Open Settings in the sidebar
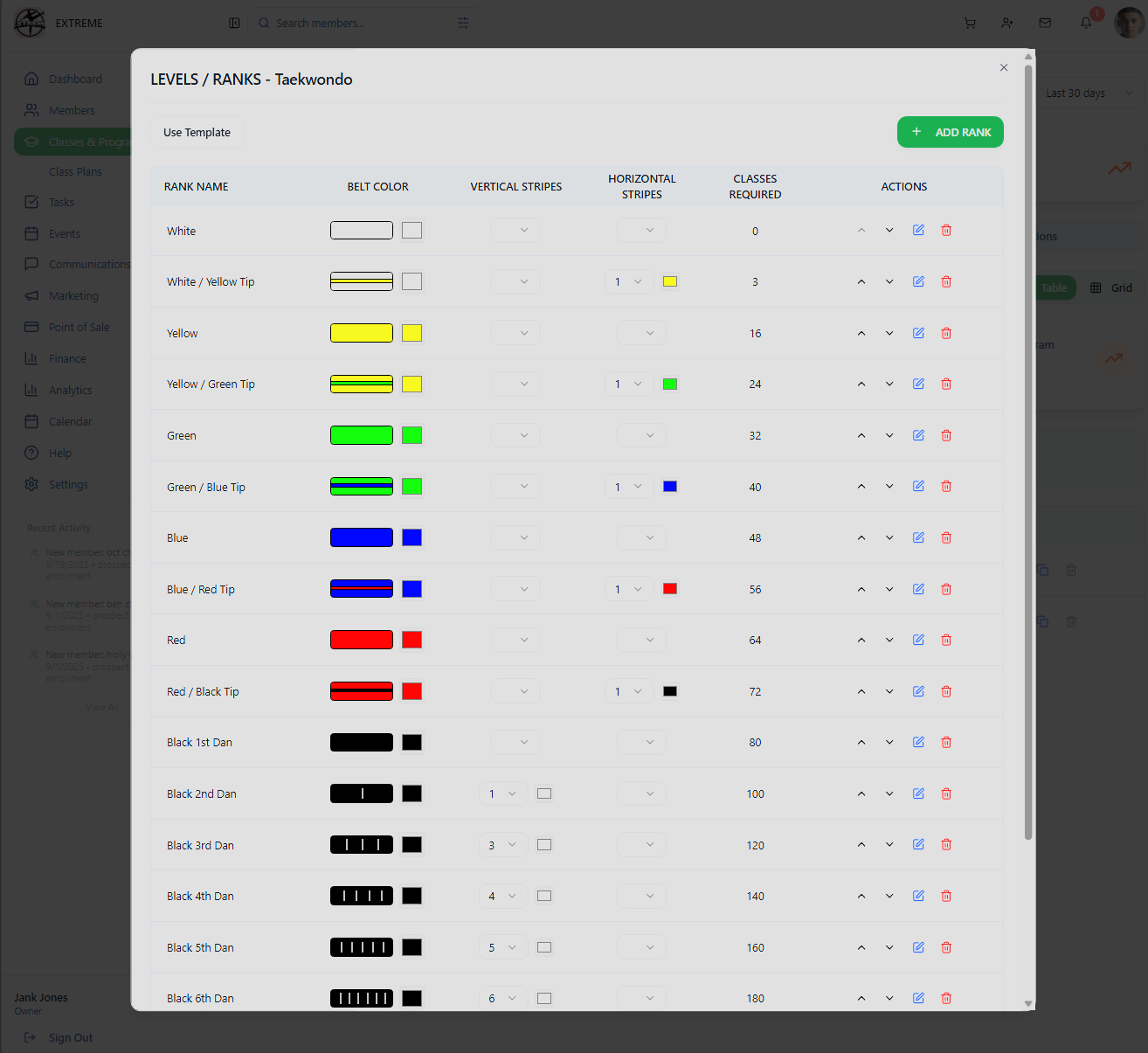Image resolution: width=1148 pixels, height=1053 pixels. tap(68, 484)
